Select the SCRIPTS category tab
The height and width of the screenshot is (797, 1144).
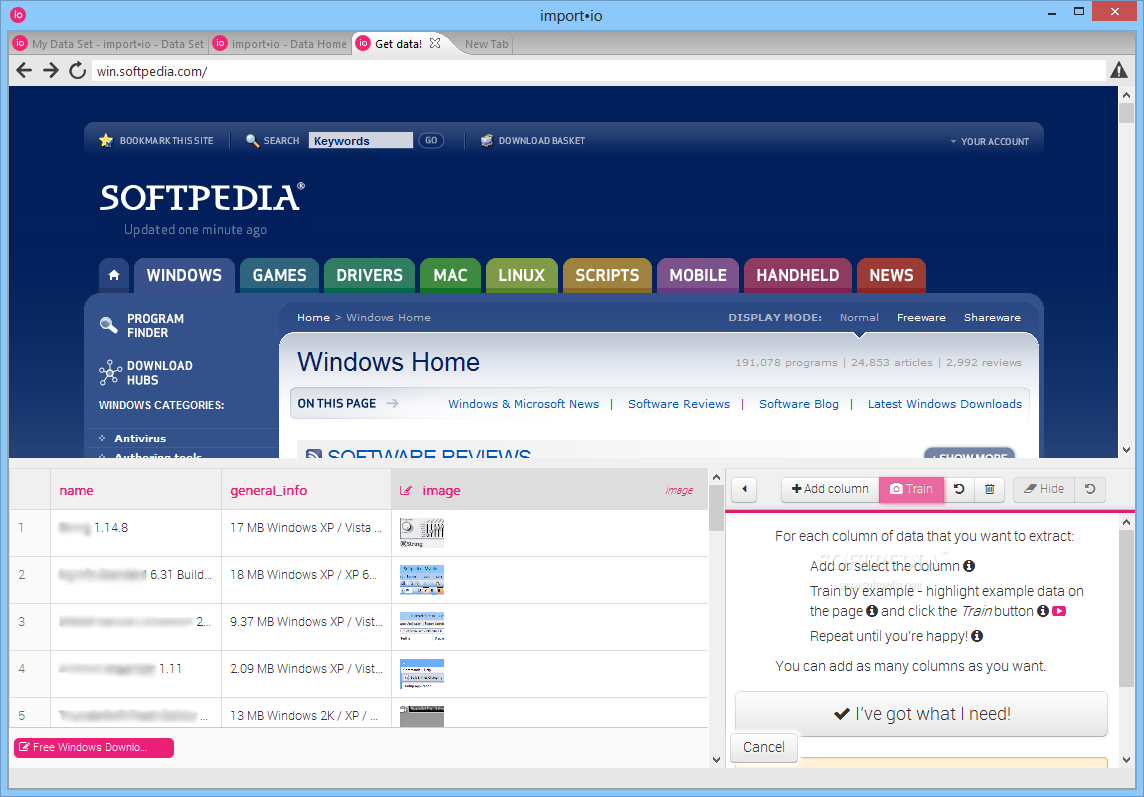pos(607,275)
